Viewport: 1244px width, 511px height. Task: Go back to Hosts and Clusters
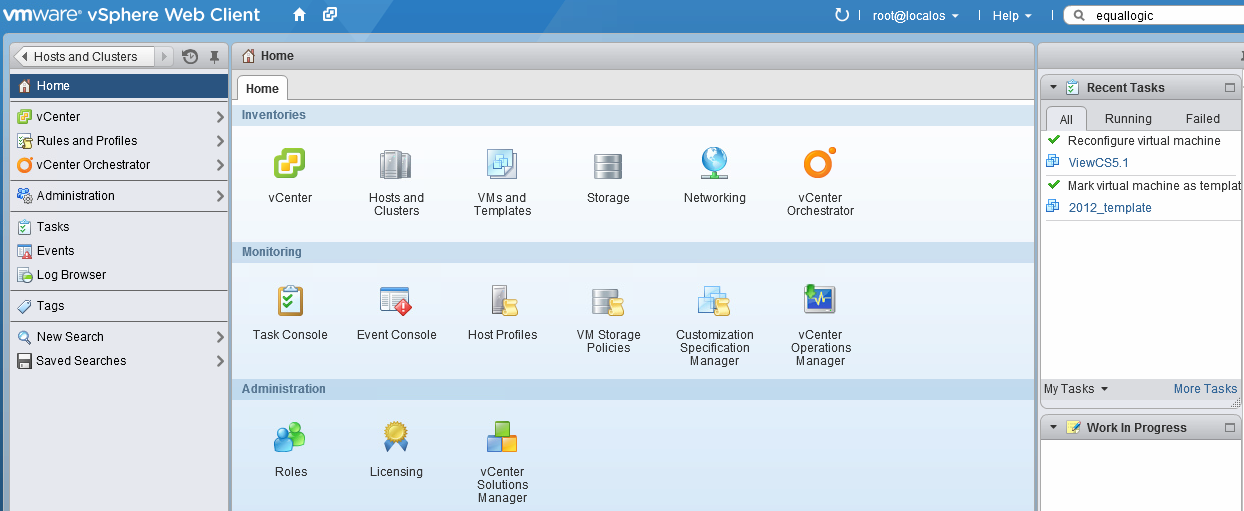tap(84, 57)
